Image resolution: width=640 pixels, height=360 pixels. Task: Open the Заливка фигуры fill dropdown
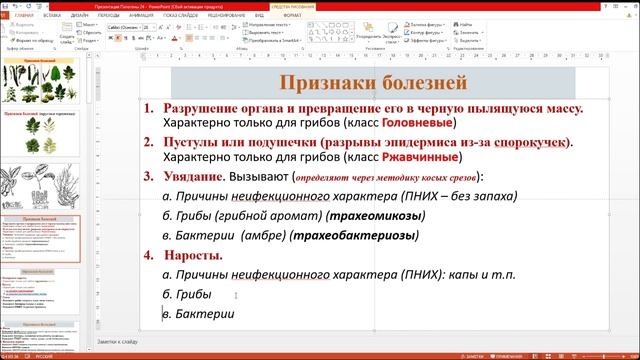[x=424, y=24]
